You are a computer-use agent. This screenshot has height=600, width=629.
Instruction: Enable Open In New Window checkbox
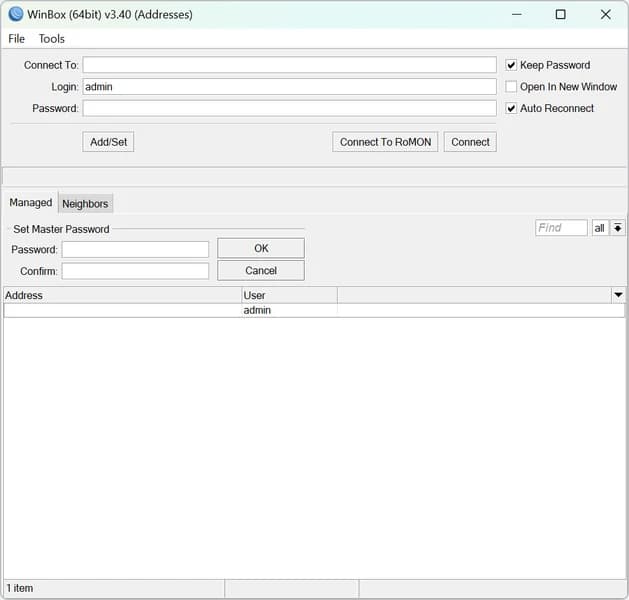511,87
